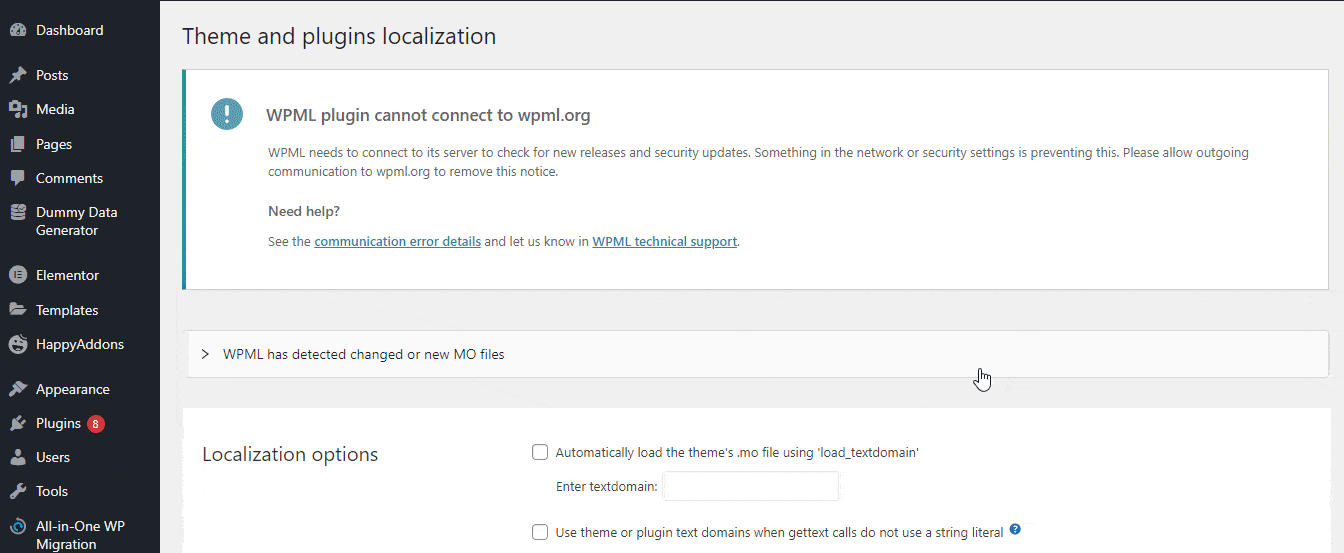
Task: Click the Dashboard gauge icon
Action: click(x=17, y=31)
